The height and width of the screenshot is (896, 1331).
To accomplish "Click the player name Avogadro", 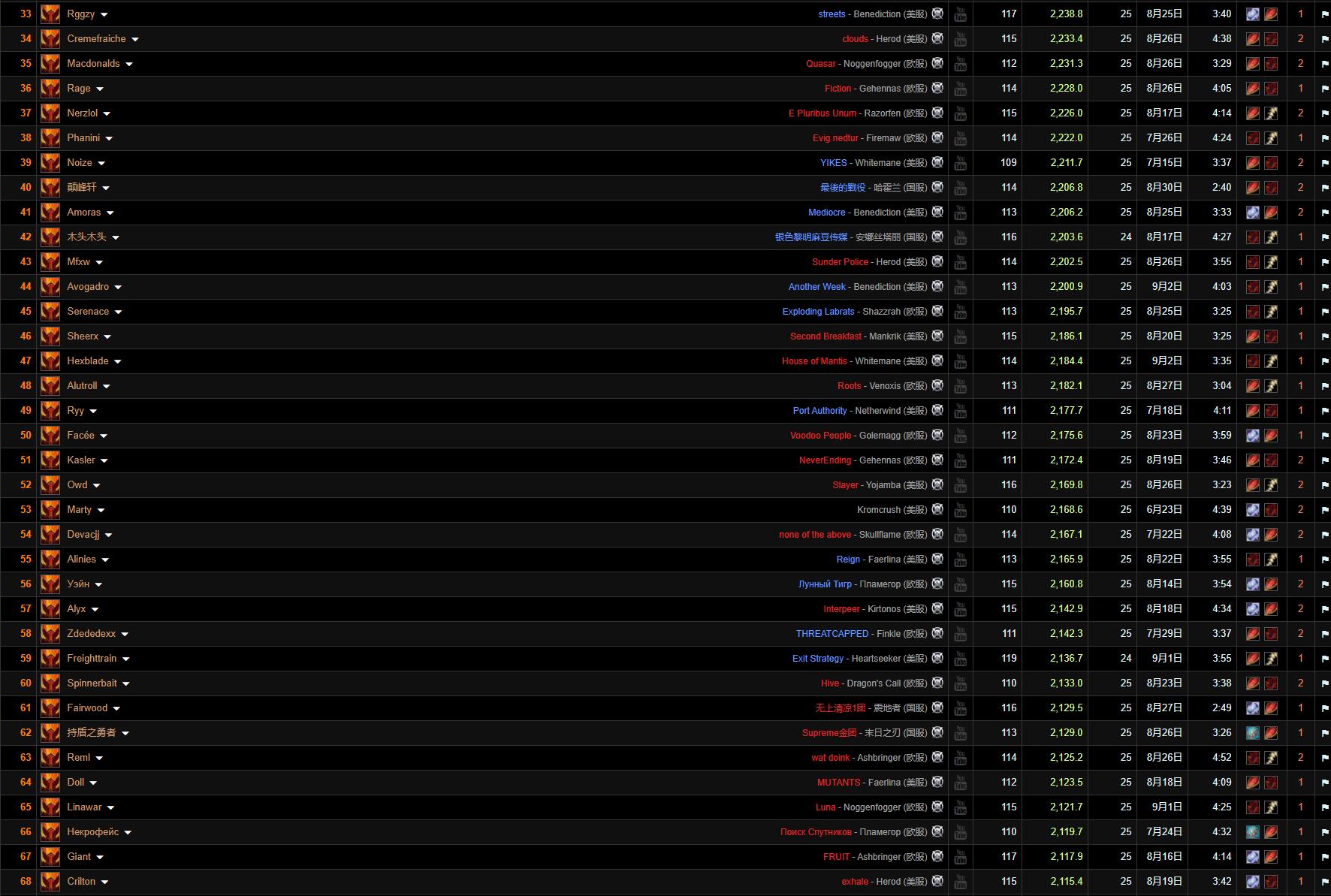I will [x=88, y=287].
